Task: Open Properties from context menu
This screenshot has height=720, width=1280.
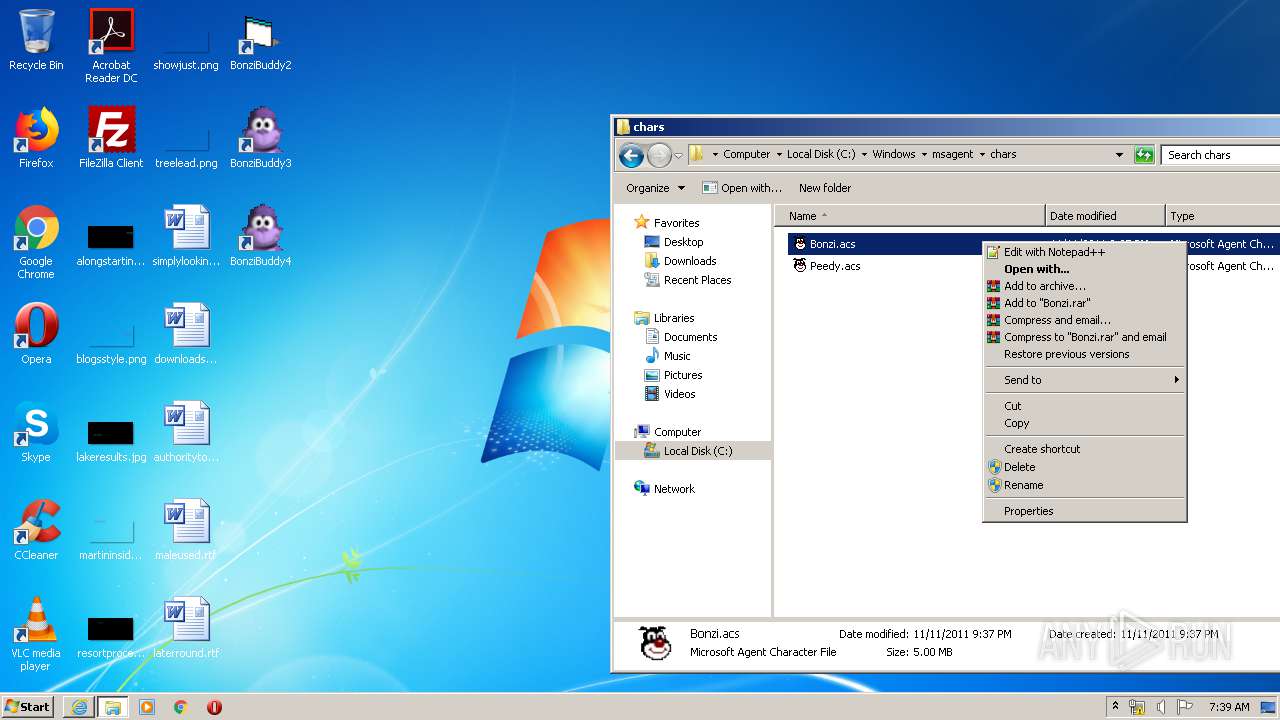Action: pyautogui.click(x=1085, y=511)
